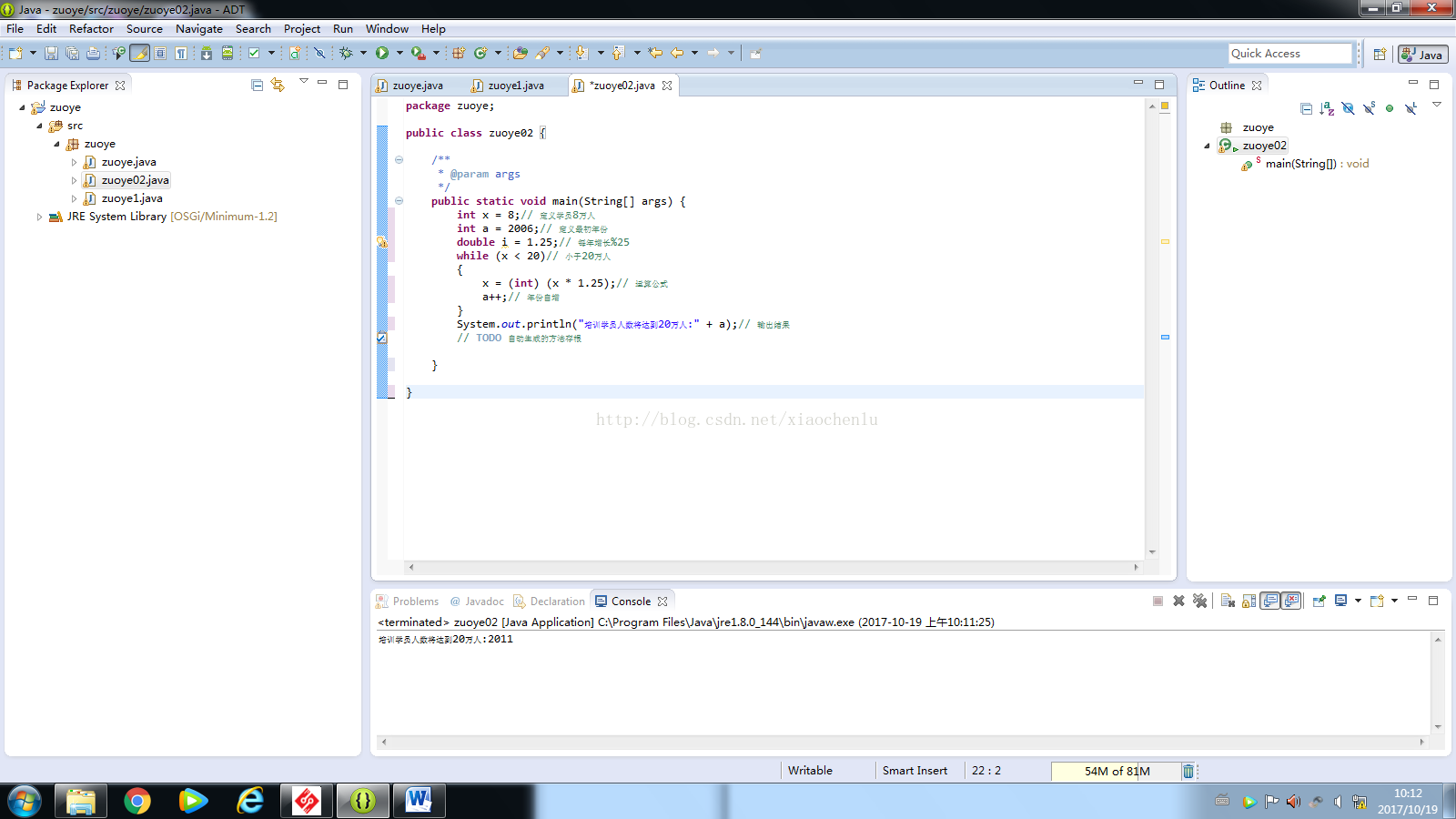Click the Save toolbar icon
Image resolution: width=1456 pixels, height=819 pixels.
(x=51, y=53)
